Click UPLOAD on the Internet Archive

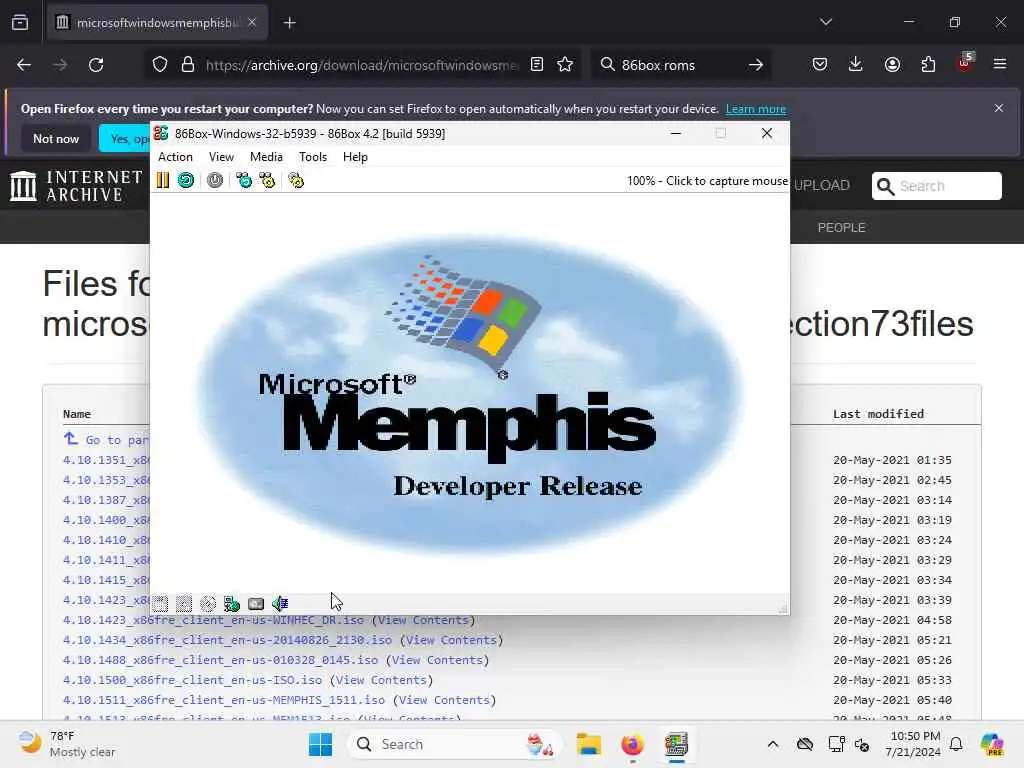[822, 185]
